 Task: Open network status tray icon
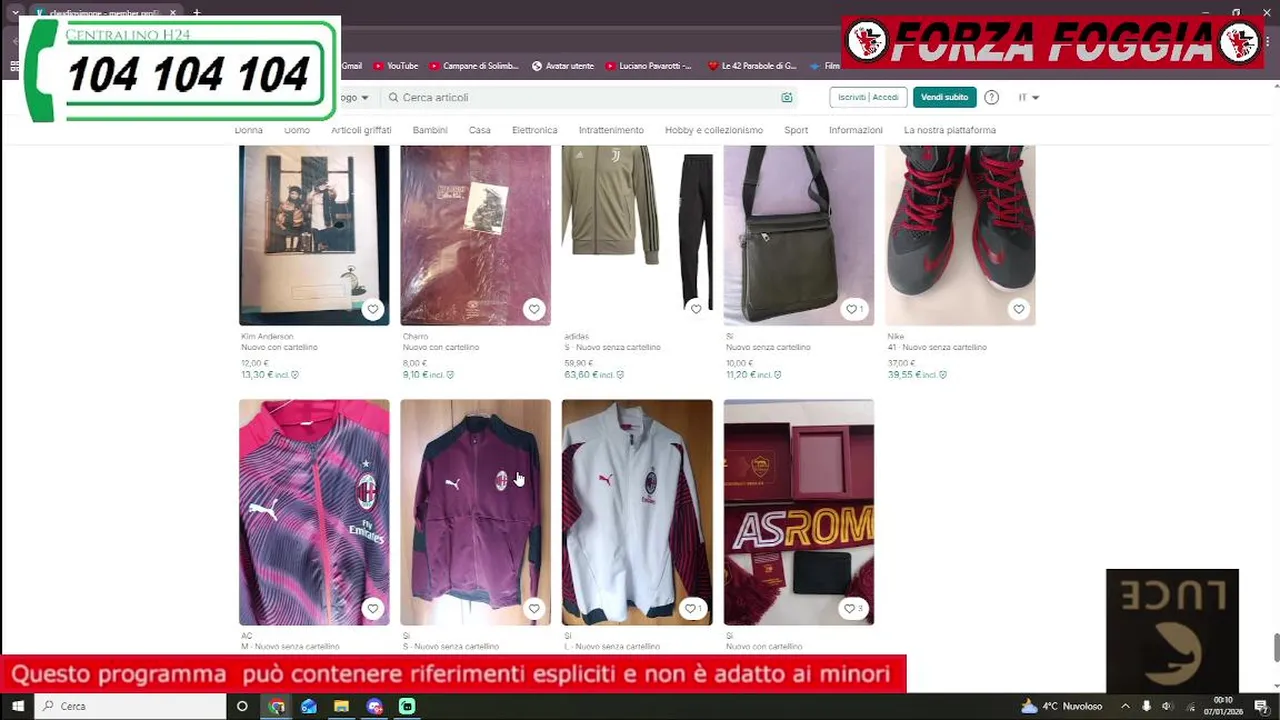click(x=1190, y=706)
